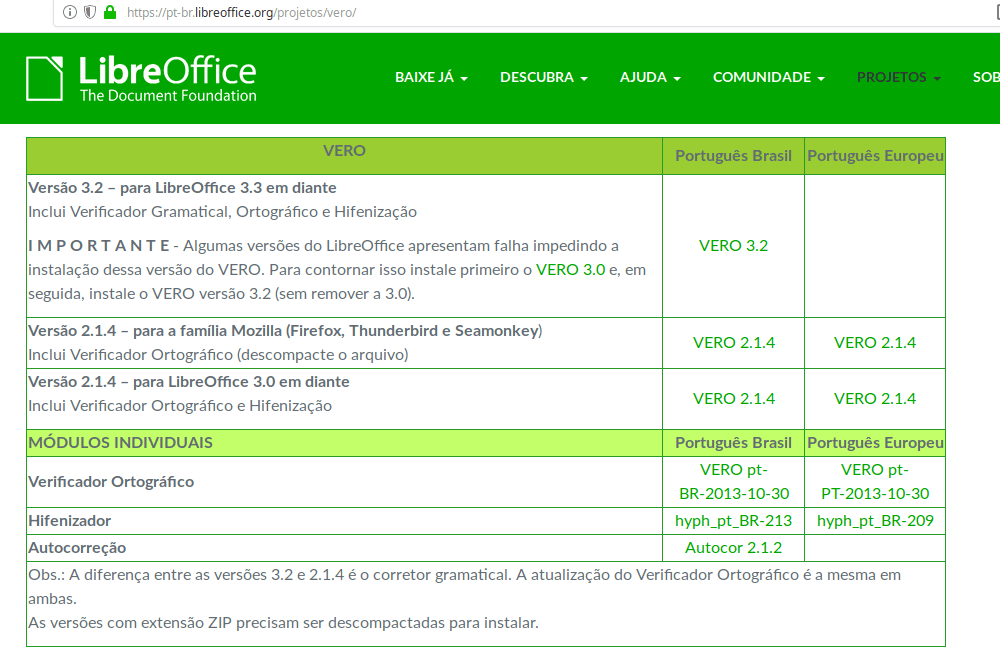Click the green secure connection padlock icon
The height and width of the screenshot is (667, 1000).
coord(109,13)
